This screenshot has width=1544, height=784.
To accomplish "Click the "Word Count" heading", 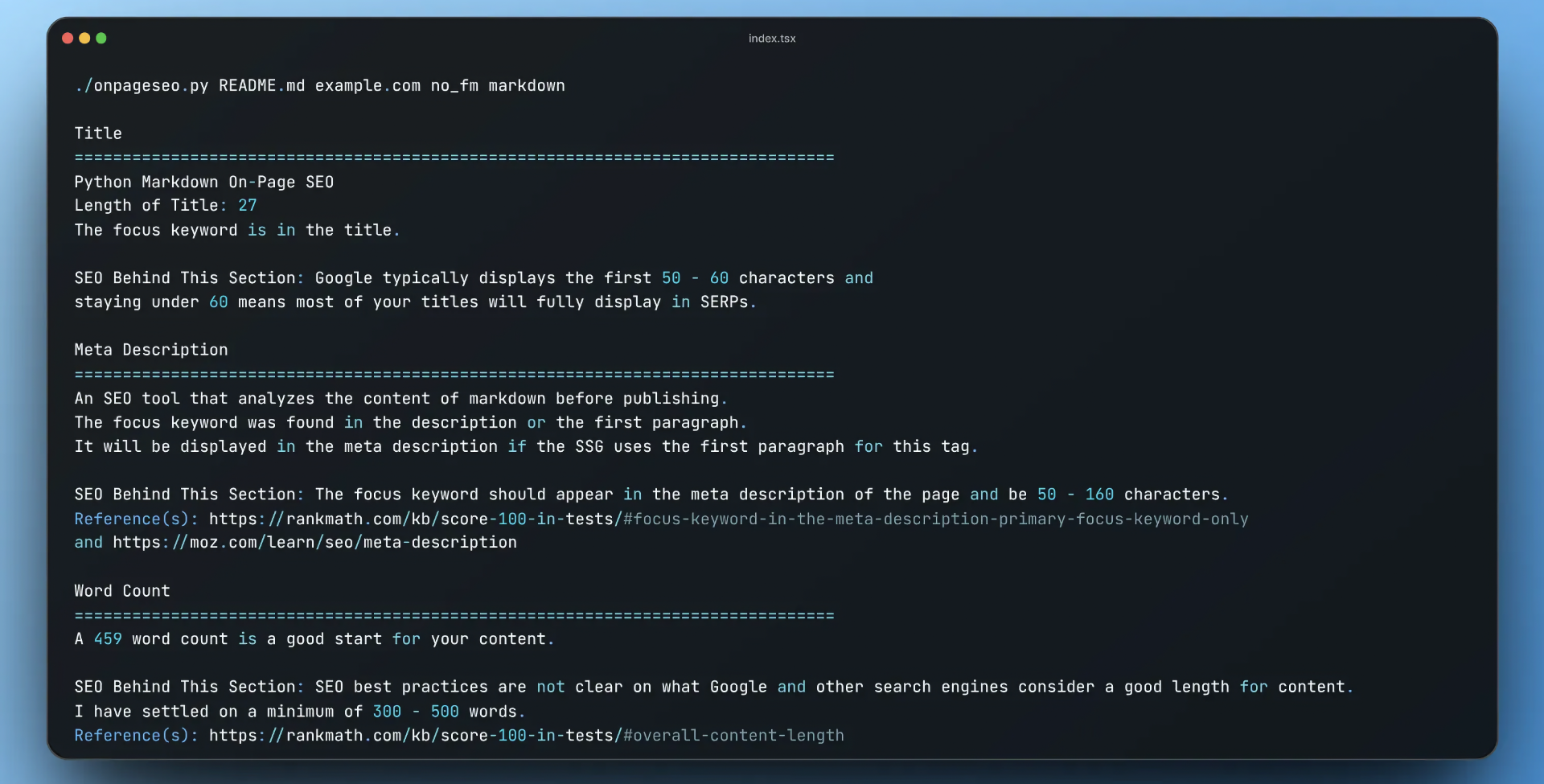I will pos(122,591).
